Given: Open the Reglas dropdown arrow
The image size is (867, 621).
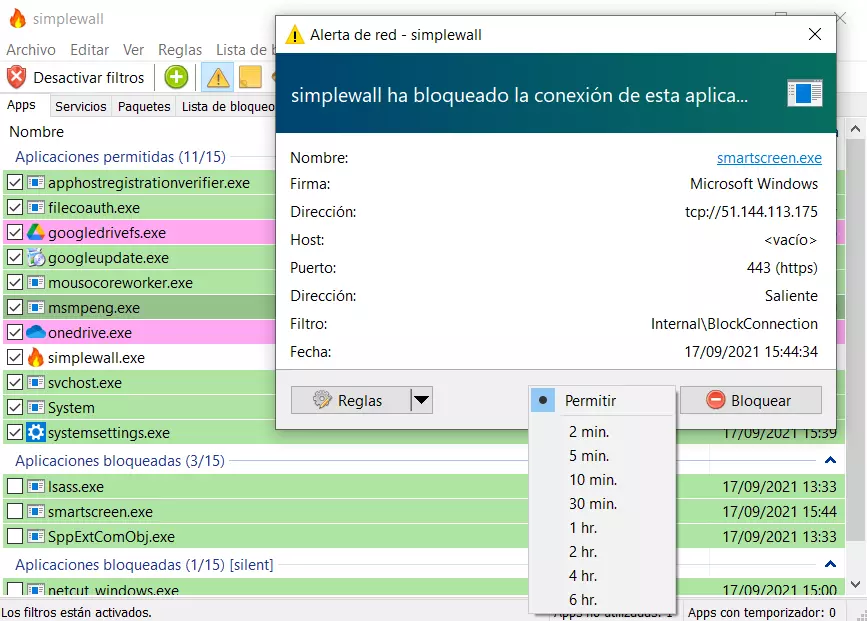Looking at the screenshot, I should [x=421, y=400].
